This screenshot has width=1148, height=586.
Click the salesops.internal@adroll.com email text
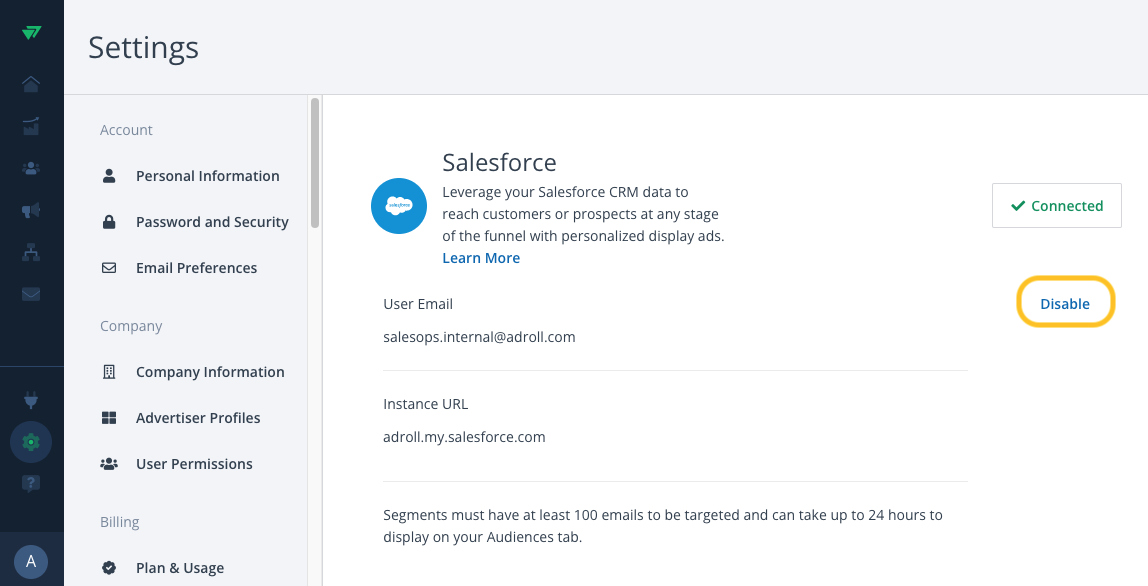(x=480, y=337)
